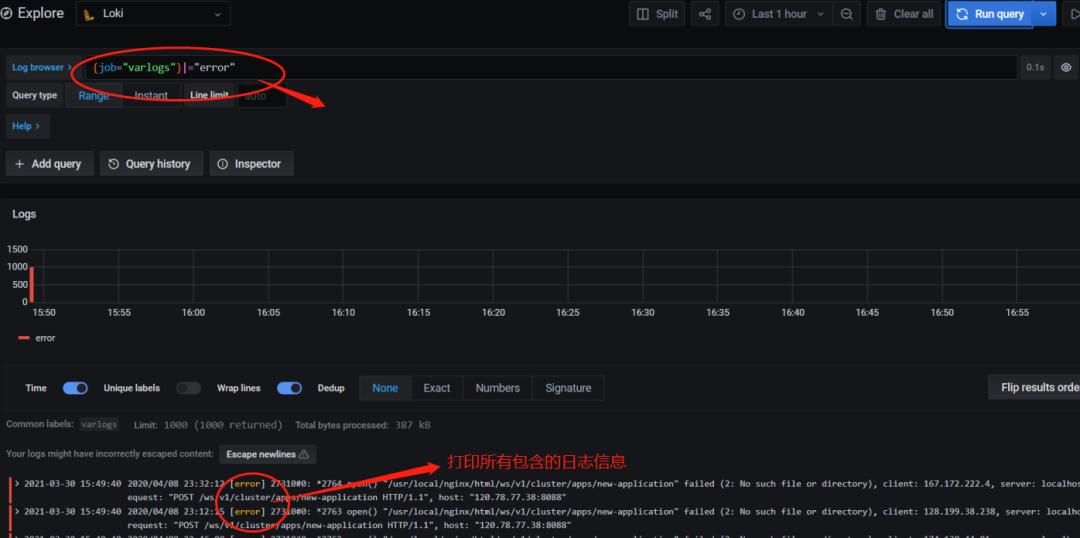Click the Run query button
The width and height of the screenshot is (1080, 538).
point(990,14)
